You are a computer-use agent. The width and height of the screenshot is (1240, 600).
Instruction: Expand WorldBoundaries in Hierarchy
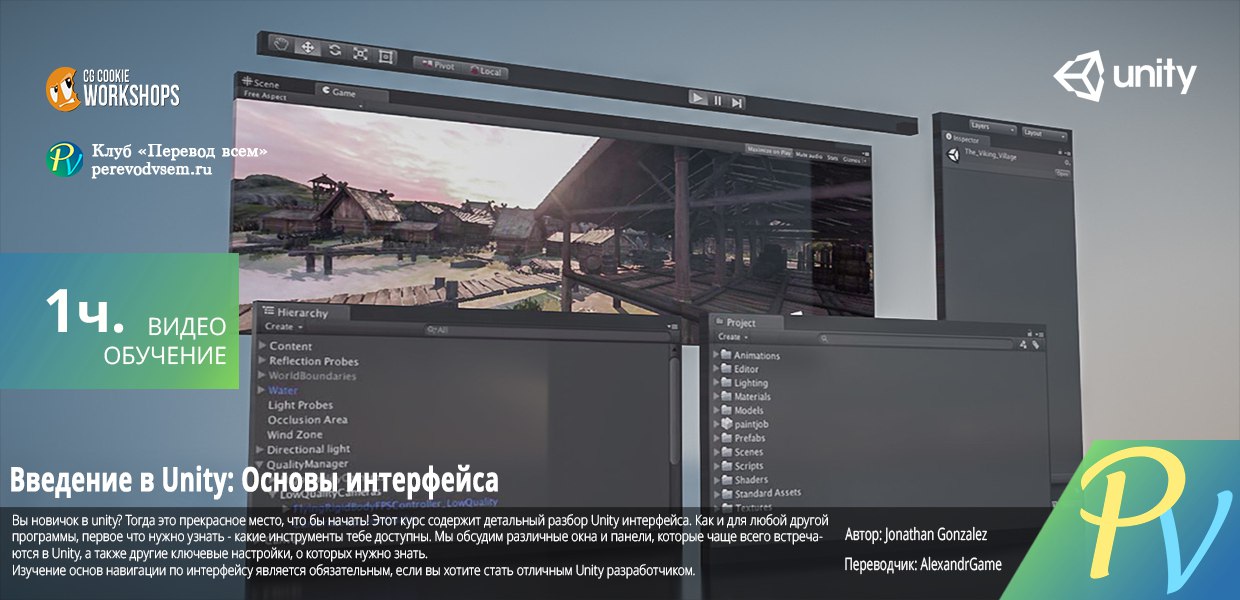[262, 376]
